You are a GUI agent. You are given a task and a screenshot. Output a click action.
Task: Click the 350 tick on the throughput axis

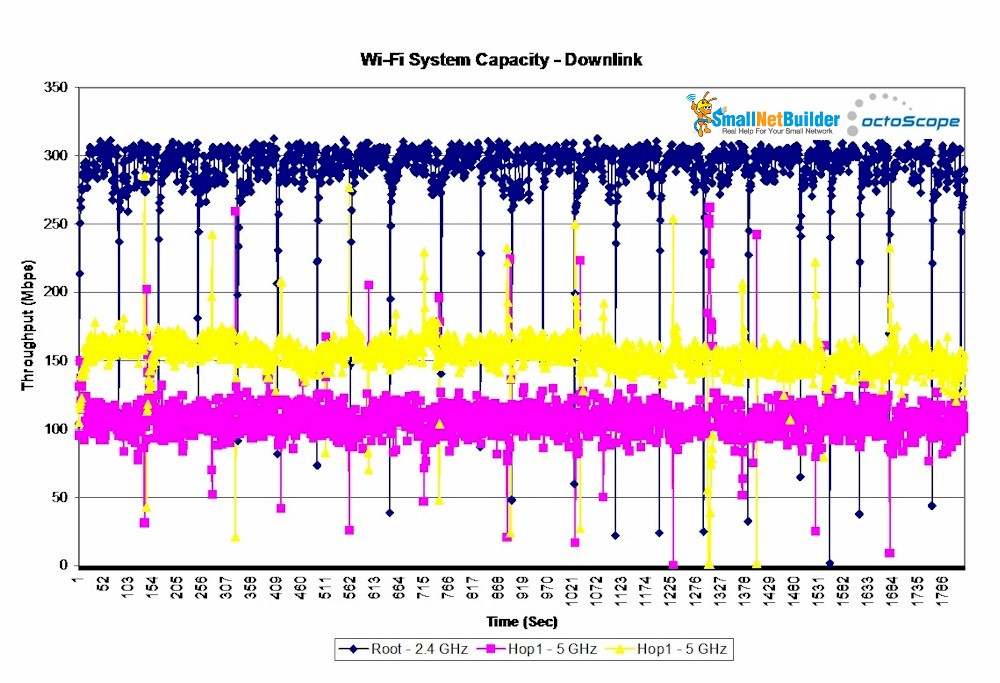tap(56, 87)
